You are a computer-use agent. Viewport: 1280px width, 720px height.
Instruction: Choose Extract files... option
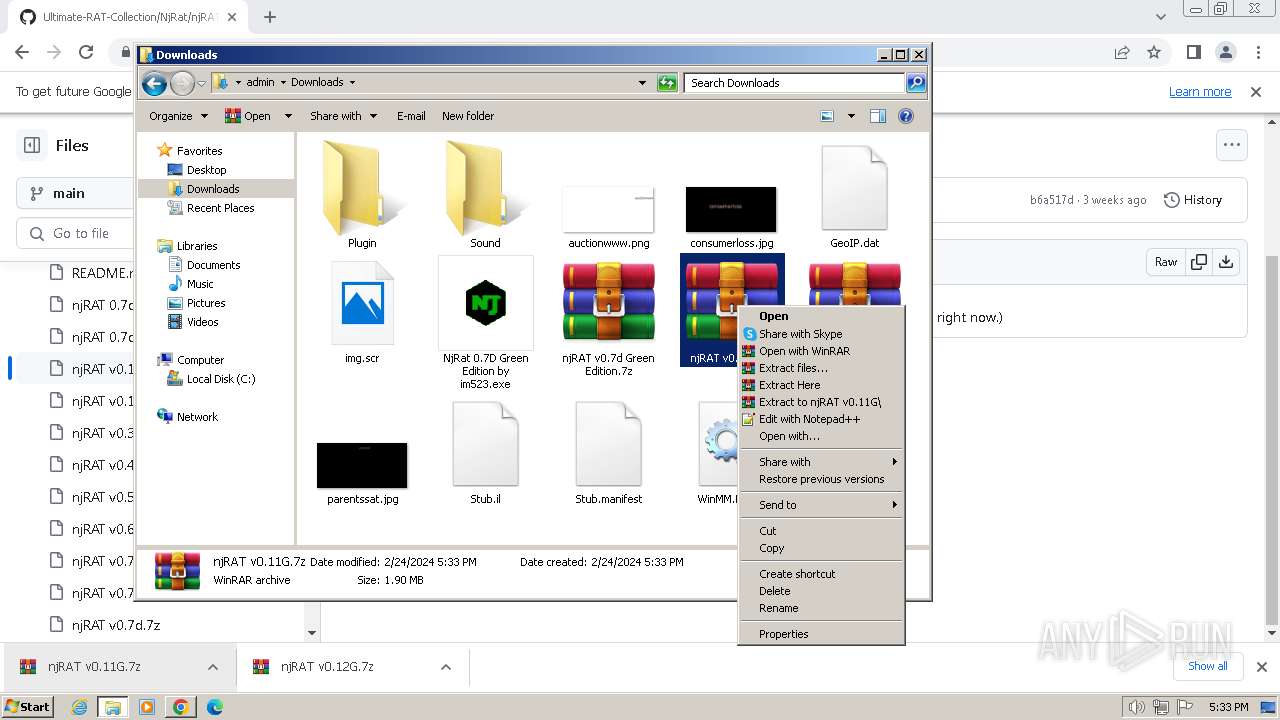821,368
